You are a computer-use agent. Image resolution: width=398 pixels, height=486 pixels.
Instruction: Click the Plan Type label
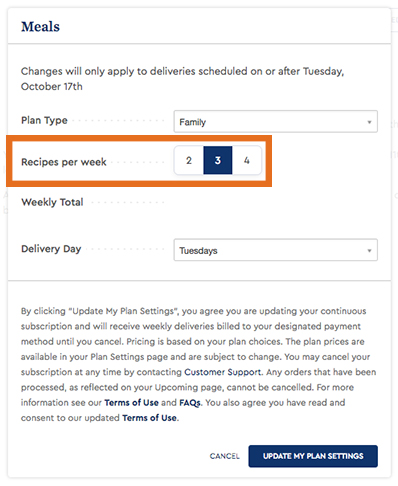click(44, 120)
